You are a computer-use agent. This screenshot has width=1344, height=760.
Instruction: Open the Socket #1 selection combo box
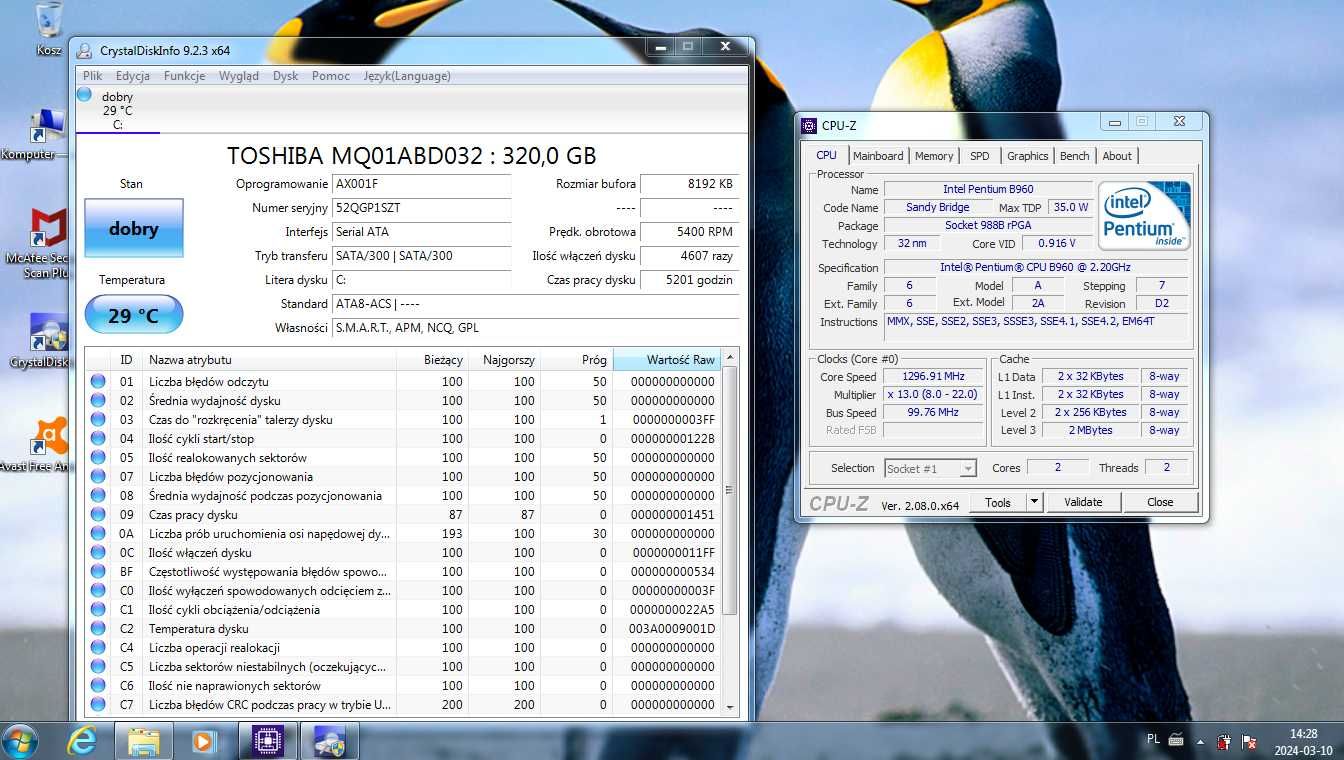click(930, 468)
